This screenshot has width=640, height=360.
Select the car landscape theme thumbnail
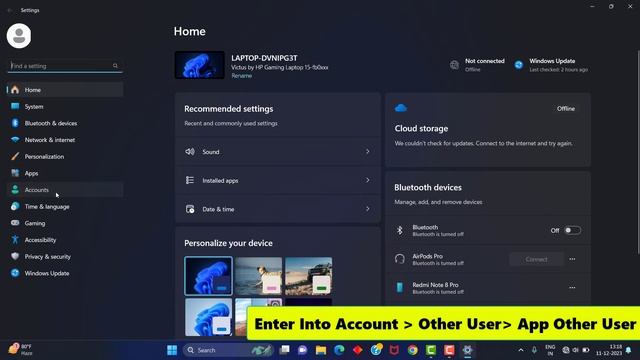[309, 276]
